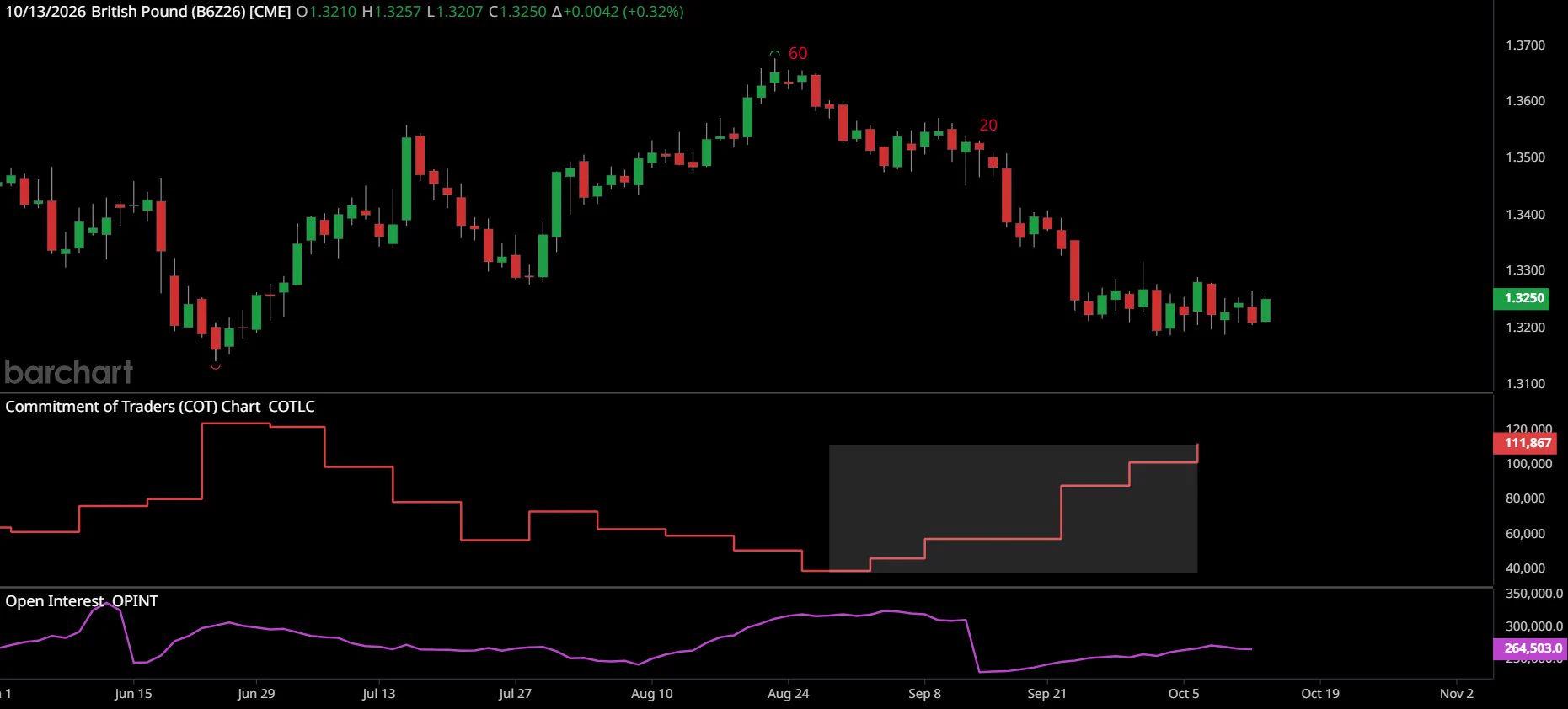Click the 1.3300 price axis label
This screenshot has width=1568, height=709.
pyautogui.click(x=1525, y=270)
